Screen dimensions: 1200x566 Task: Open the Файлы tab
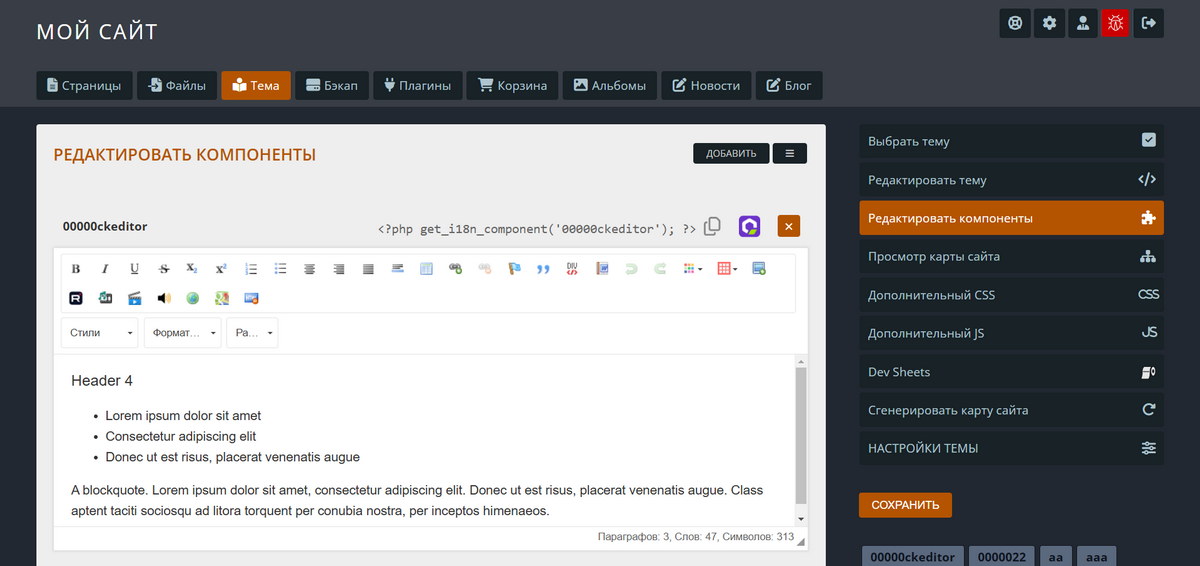[x=176, y=85]
